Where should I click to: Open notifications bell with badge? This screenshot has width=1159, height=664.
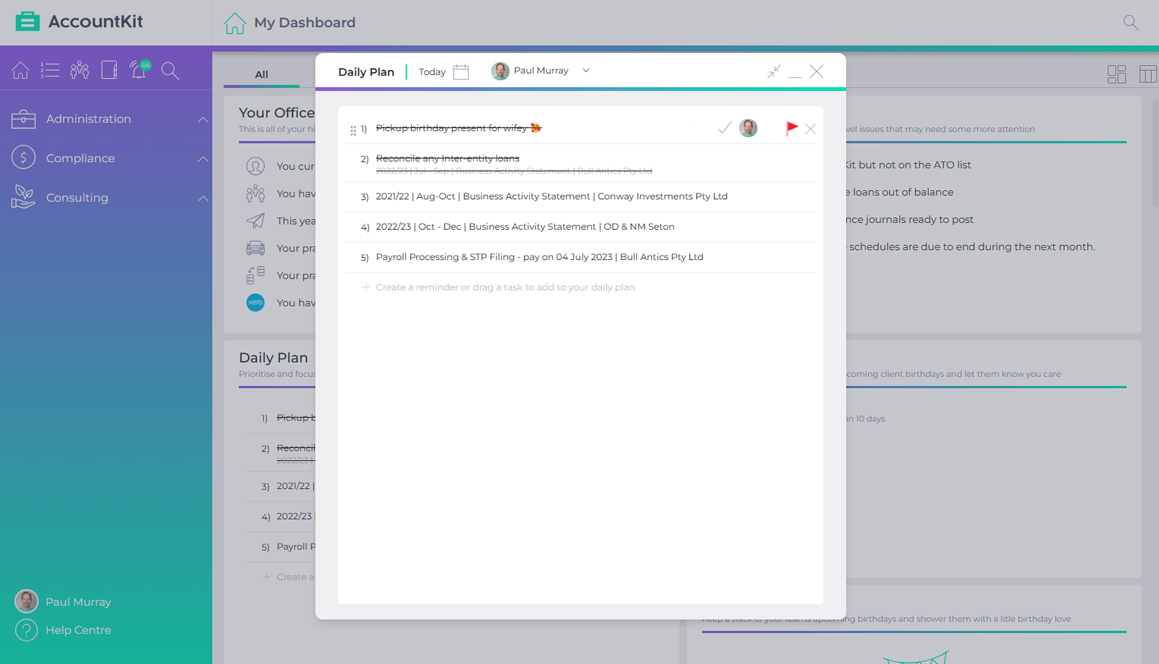tap(139, 70)
